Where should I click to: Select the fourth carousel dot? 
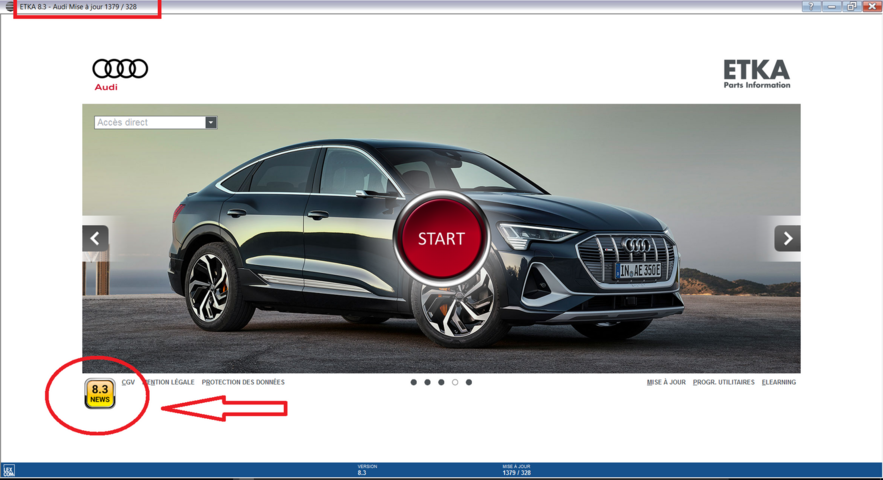pyautogui.click(x=455, y=382)
